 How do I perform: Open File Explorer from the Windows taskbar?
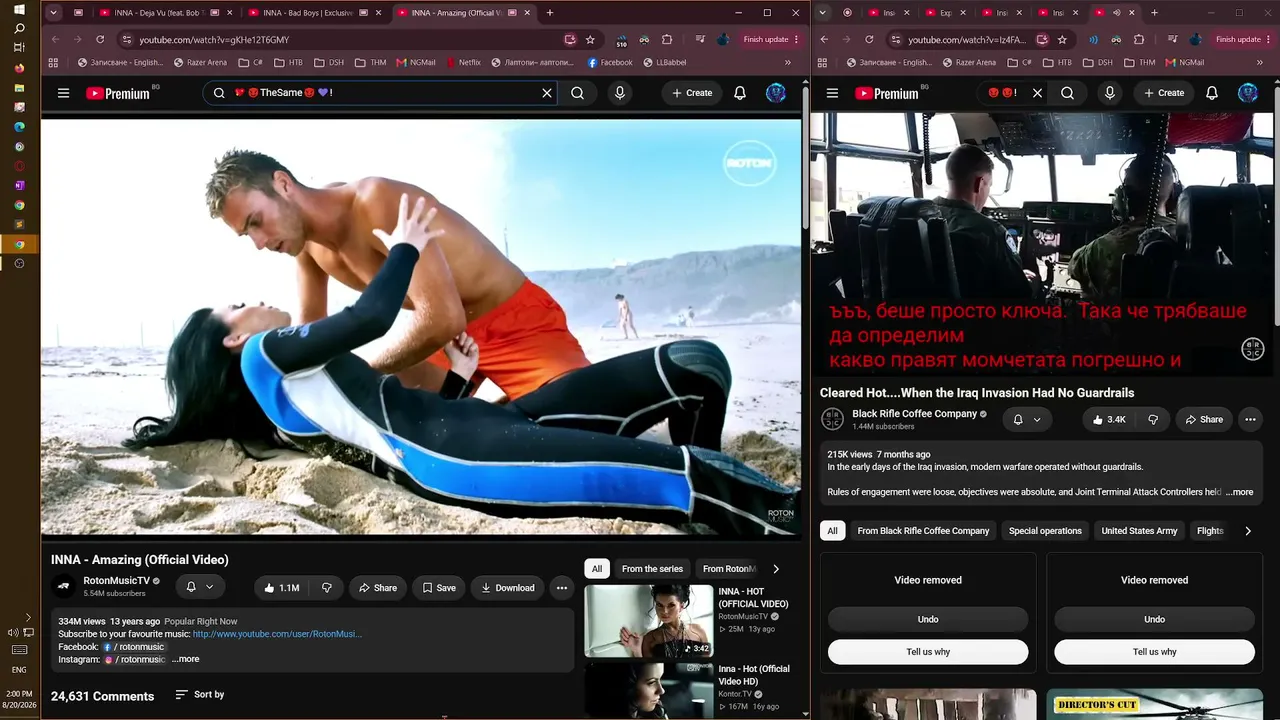pos(19,88)
